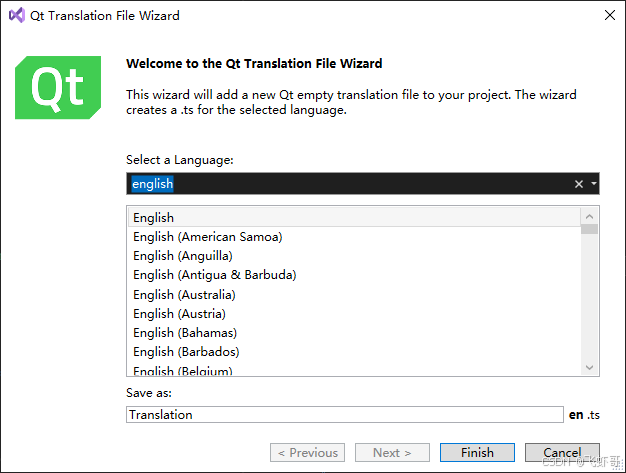Click the disabled Previous button

tap(307, 452)
